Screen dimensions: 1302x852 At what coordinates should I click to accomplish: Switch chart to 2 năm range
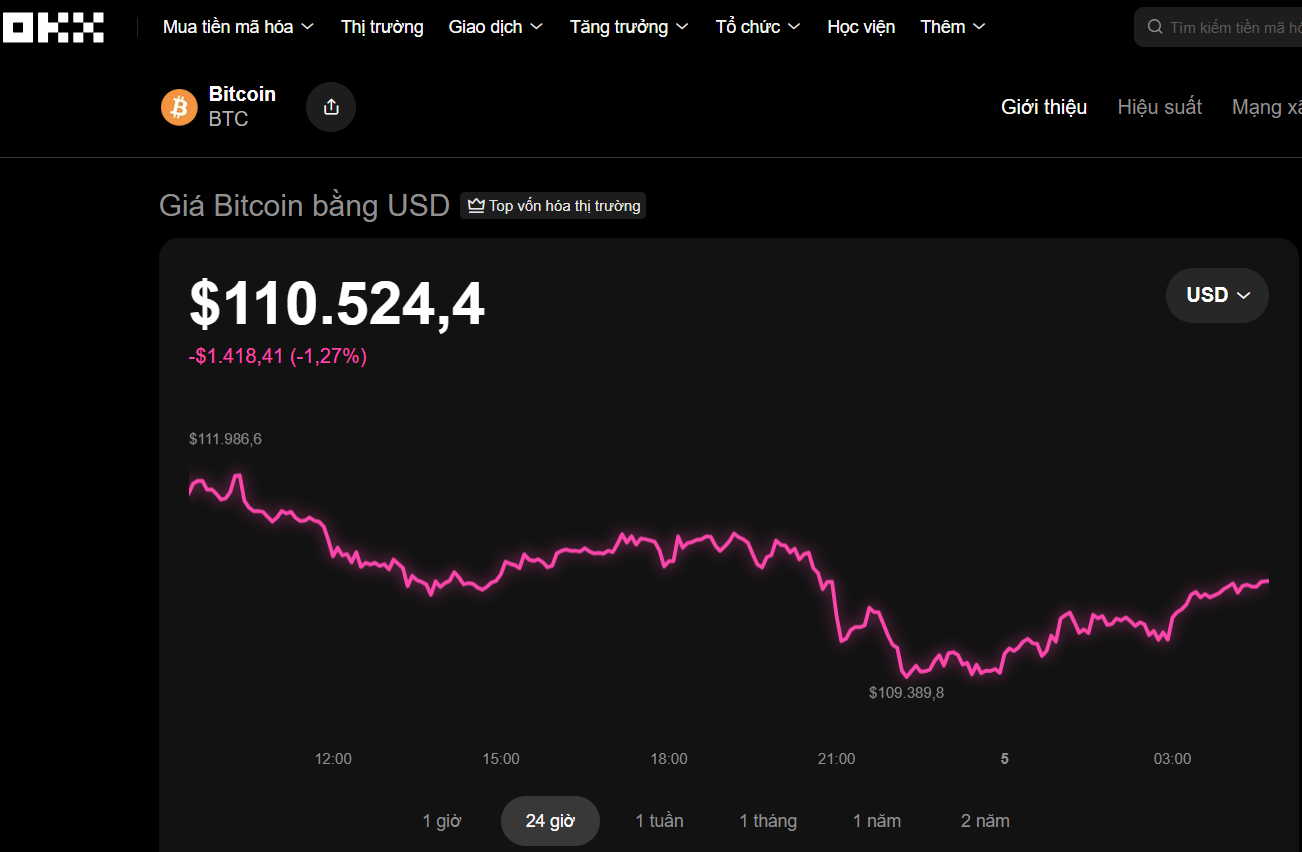pos(985,821)
